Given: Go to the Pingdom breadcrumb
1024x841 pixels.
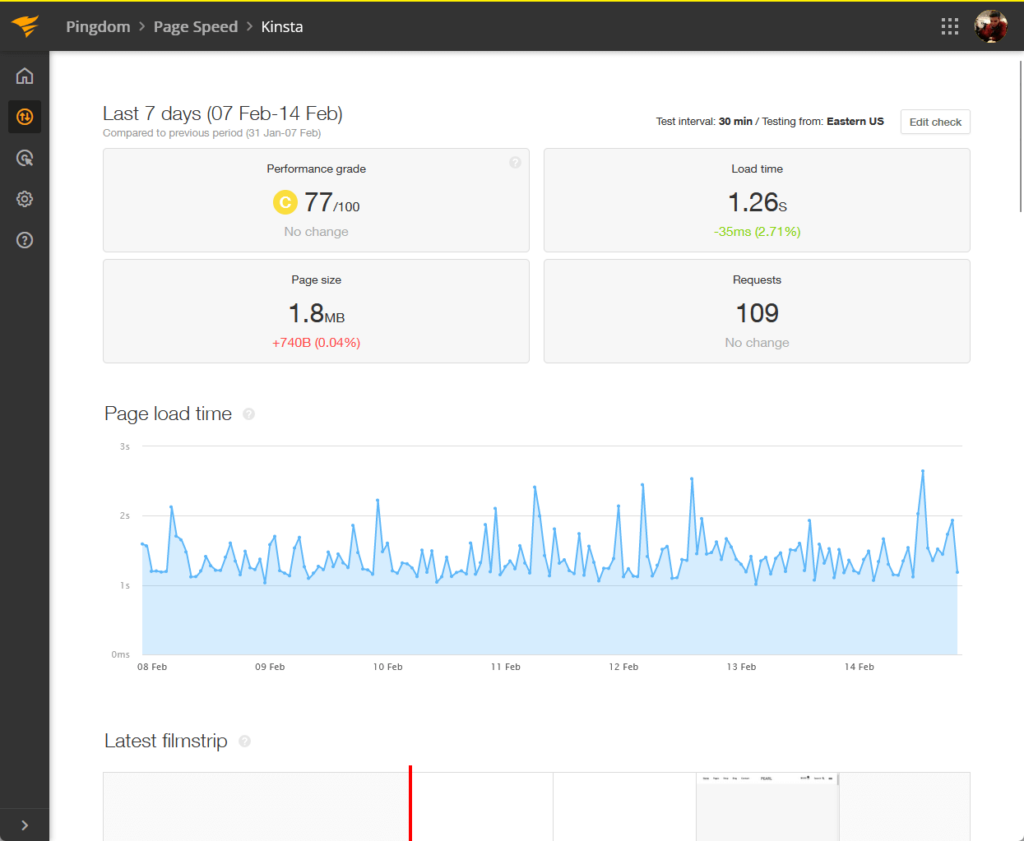Looking at the screenshot, I should [x=98, y=27].
